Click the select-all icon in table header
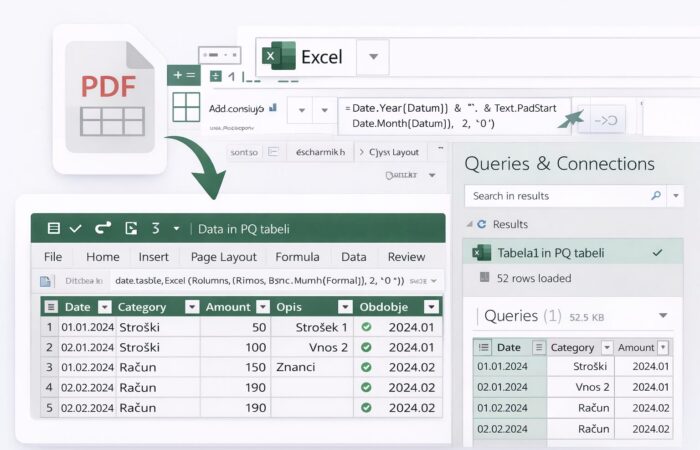The image size is (700, 450). [x=50, y=307]
